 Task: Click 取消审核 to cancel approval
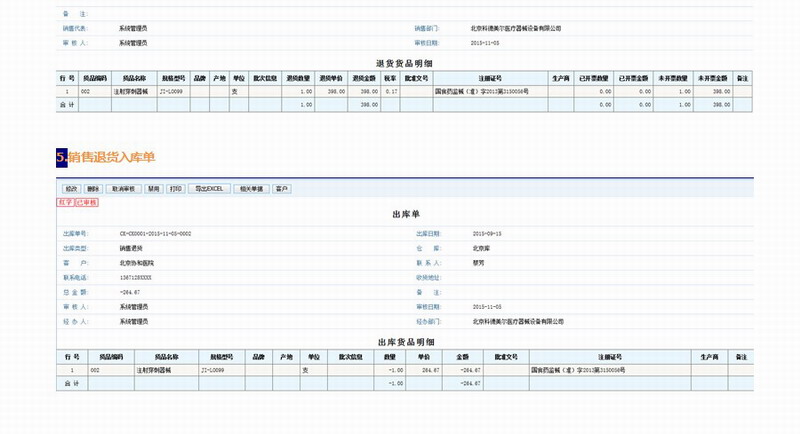coord(123,188)
